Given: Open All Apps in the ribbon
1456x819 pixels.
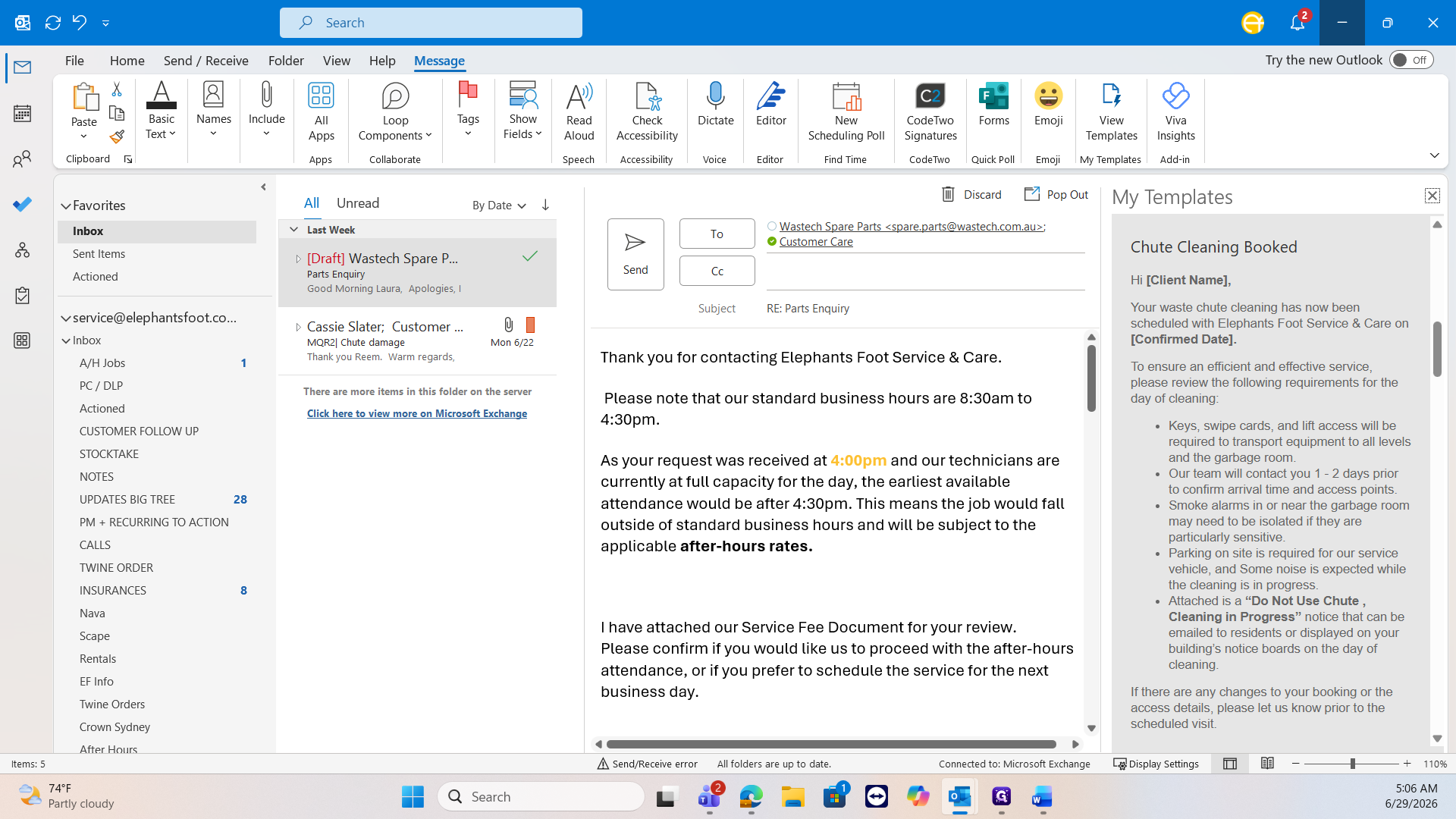Looking at the screenshot, I should click(322, 111).
